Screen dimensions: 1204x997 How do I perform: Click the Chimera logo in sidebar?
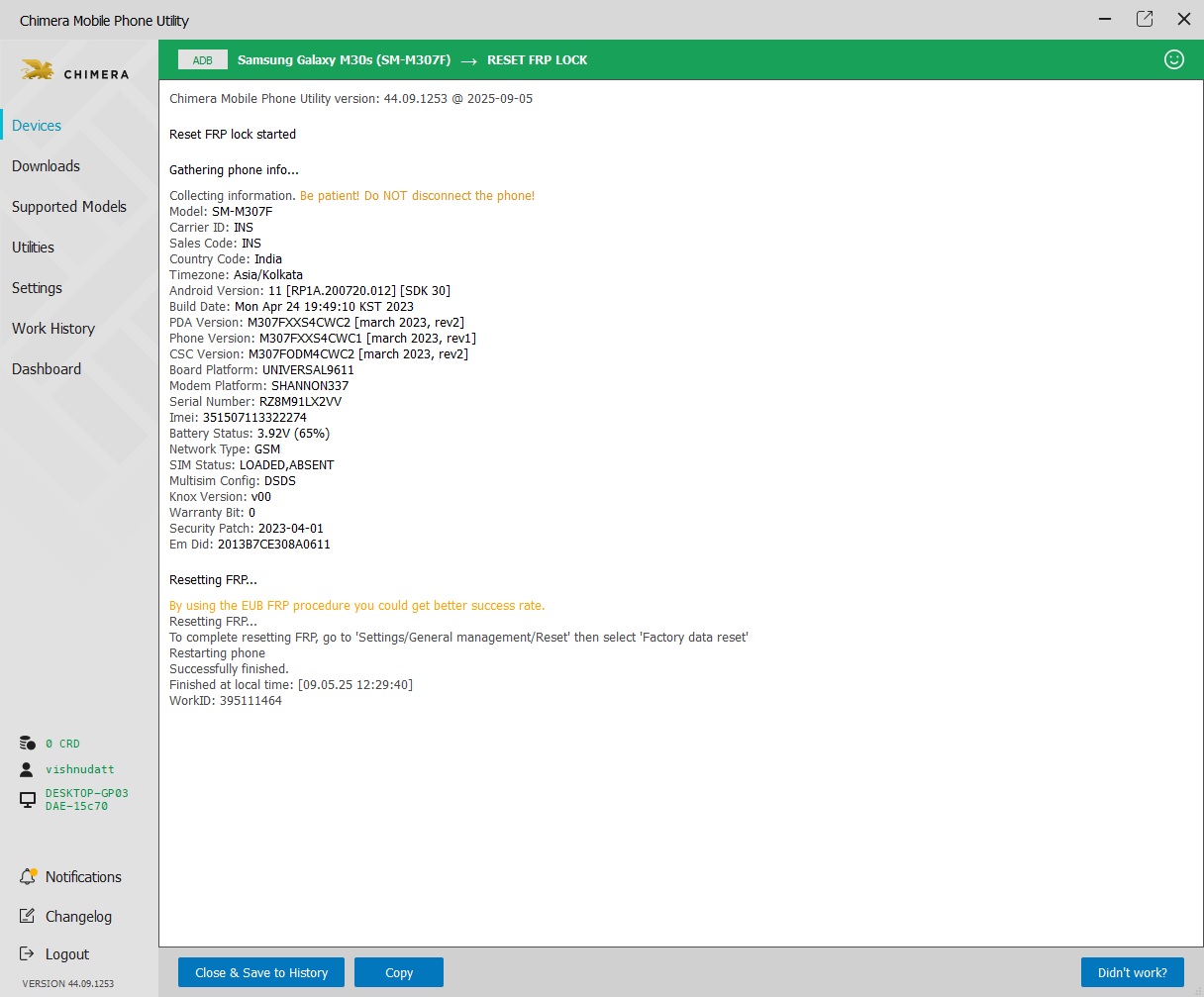point(75,70)
